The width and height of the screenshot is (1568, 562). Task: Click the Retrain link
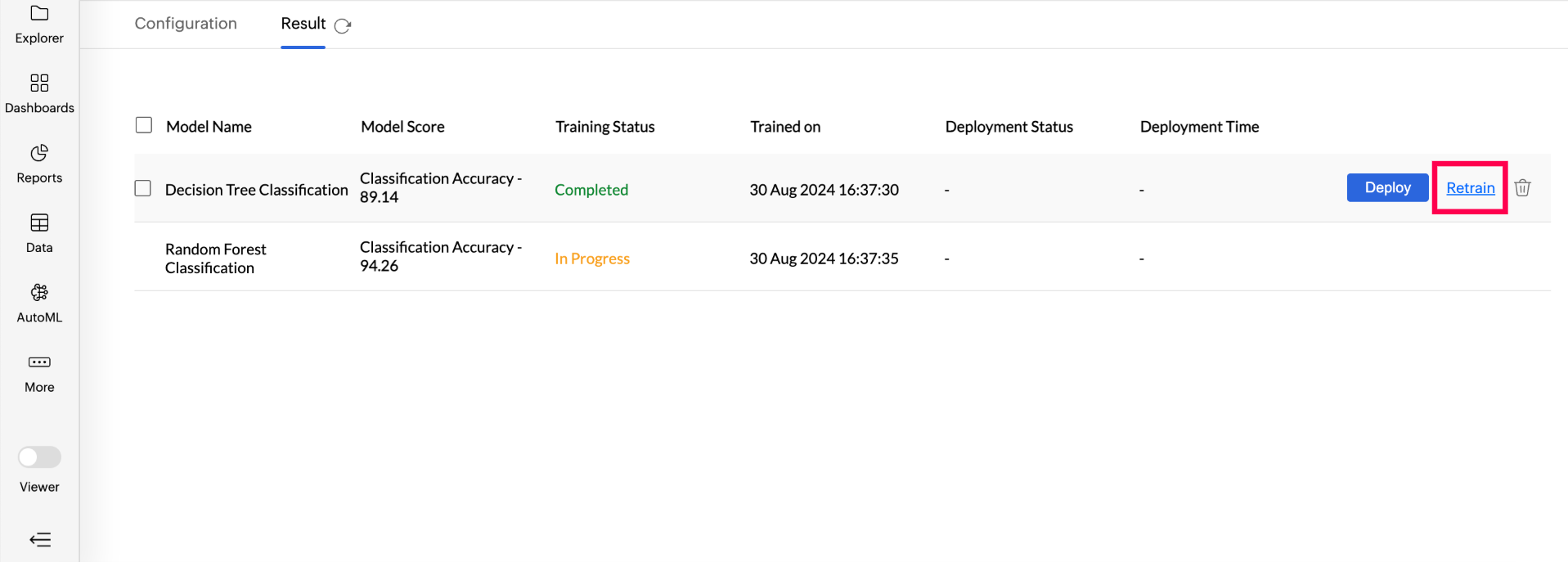point(1470,188)
